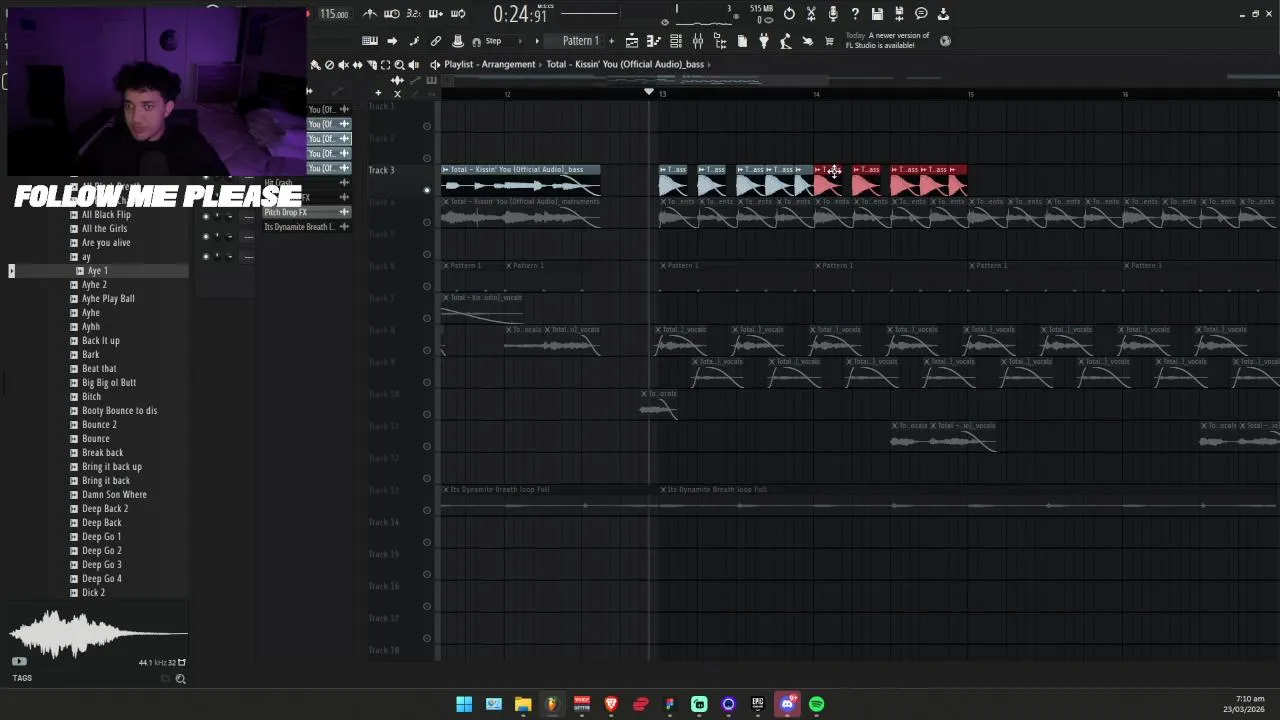Toggle the blend recording overdub icon
Screen dimensions: 1280x720
(436, 14)
